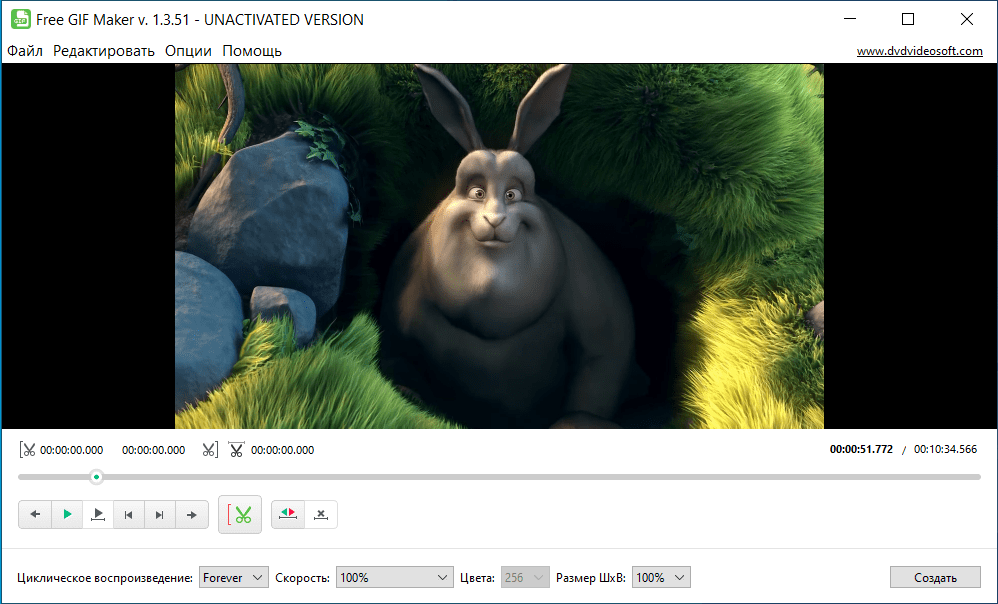
Task: Open the Редактировать menu
Action: (104, 51)
